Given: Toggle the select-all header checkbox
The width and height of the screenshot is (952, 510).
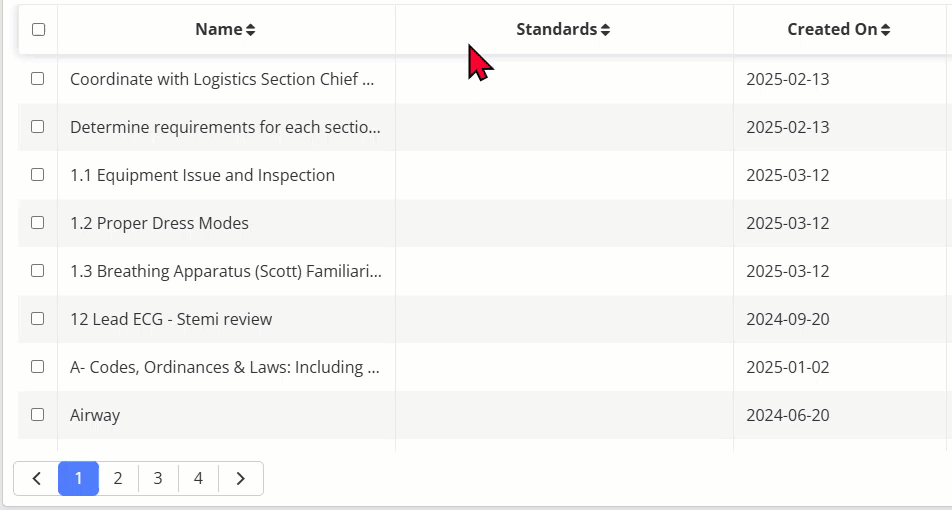Looking at the screenshot, I should point(38,29).
